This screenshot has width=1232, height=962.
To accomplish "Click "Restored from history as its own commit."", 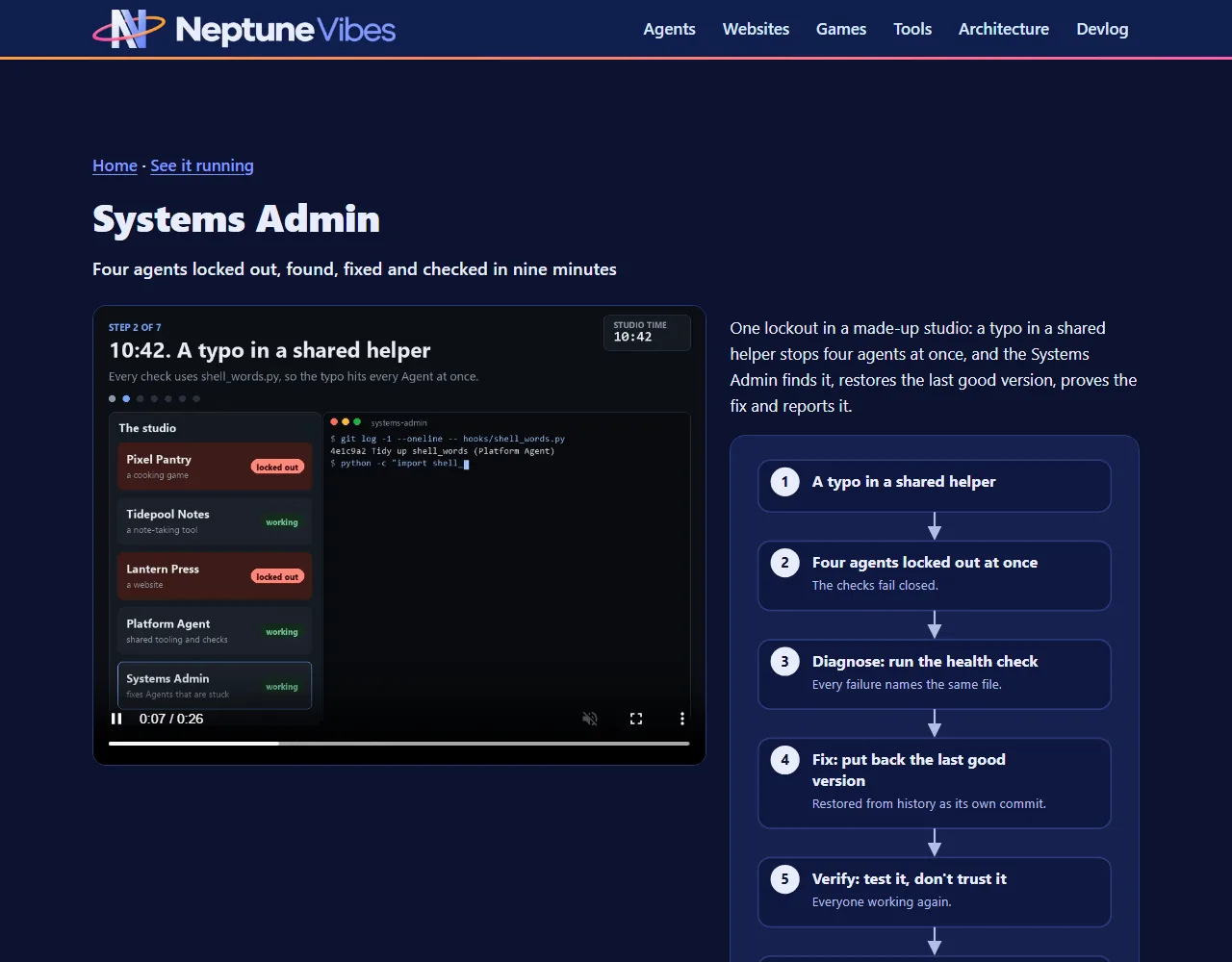I will [x=929, y=803].
